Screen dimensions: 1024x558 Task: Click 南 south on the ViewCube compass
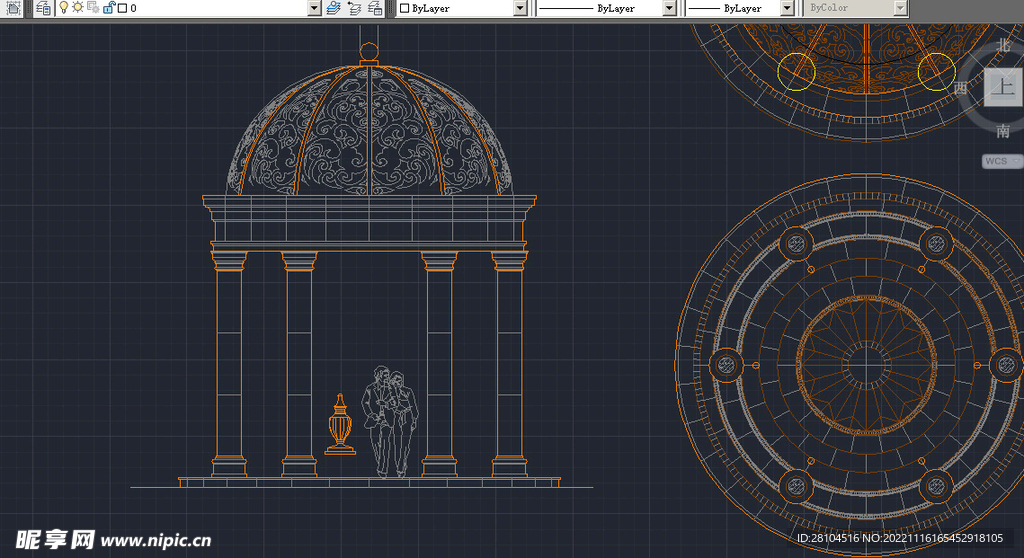point(1002,131)
